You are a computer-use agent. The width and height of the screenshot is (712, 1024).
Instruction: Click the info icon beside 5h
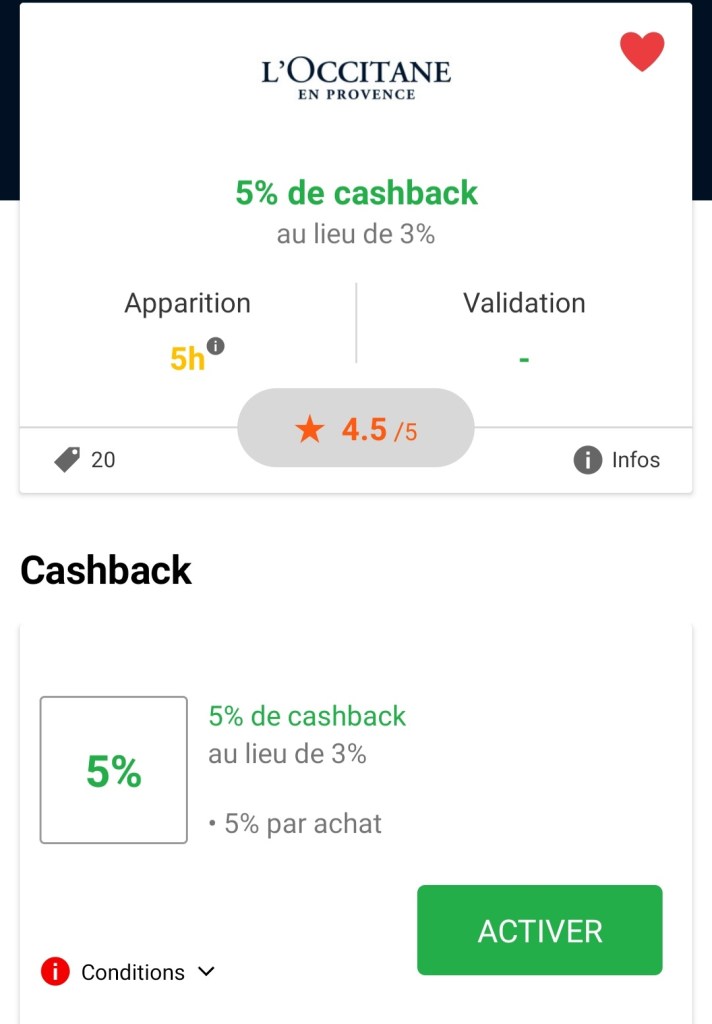click(x=215, y=346)
